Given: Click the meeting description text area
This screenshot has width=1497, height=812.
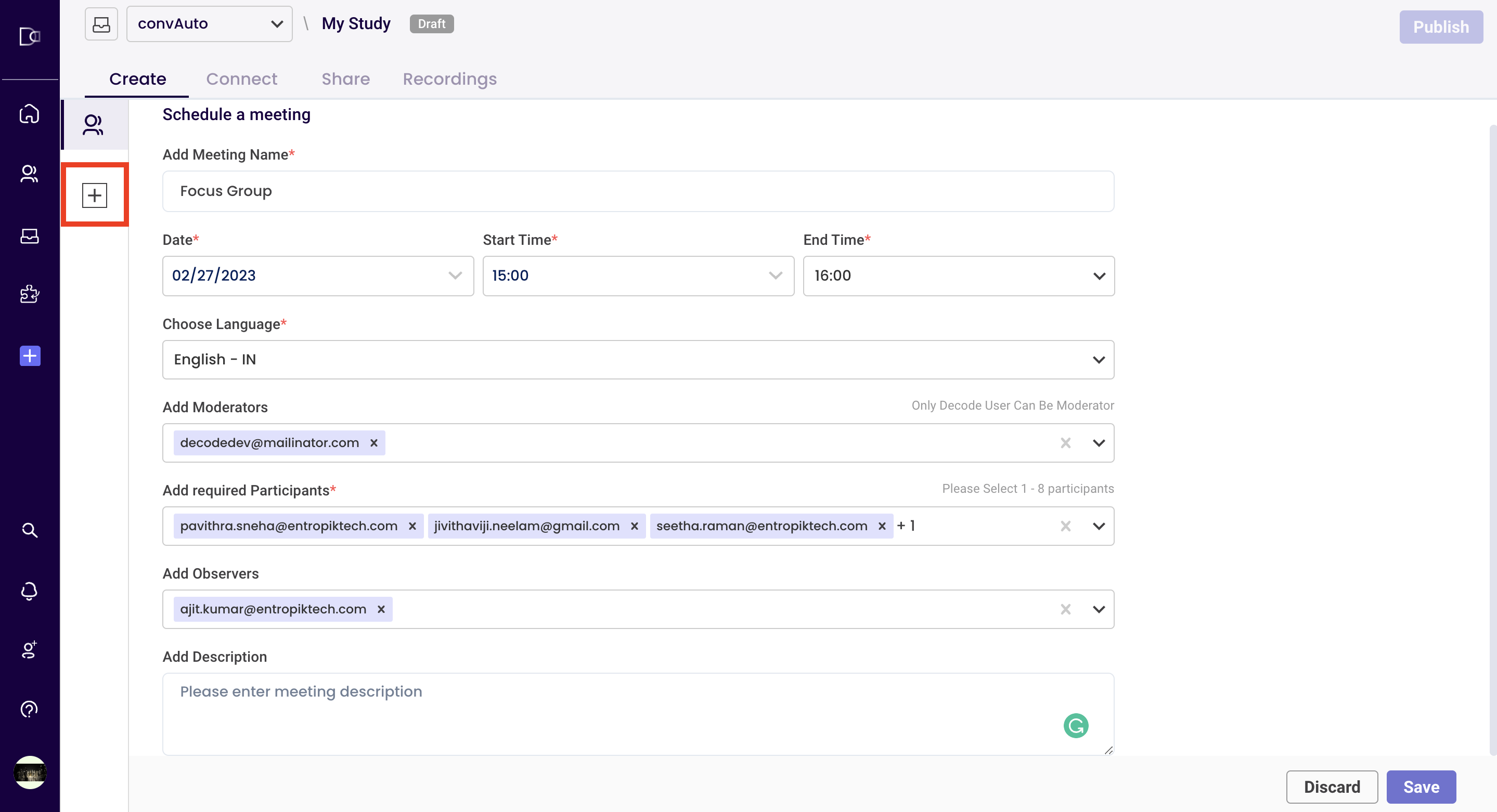Looking at the screenshot, I should pyautogui.click(x=638, y=714).
